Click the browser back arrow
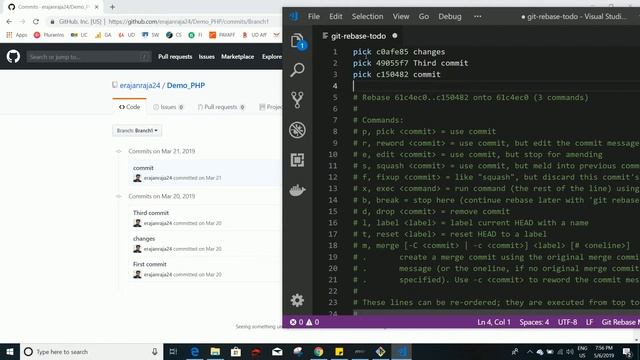 pyautogui.click(x=9, y=21)
